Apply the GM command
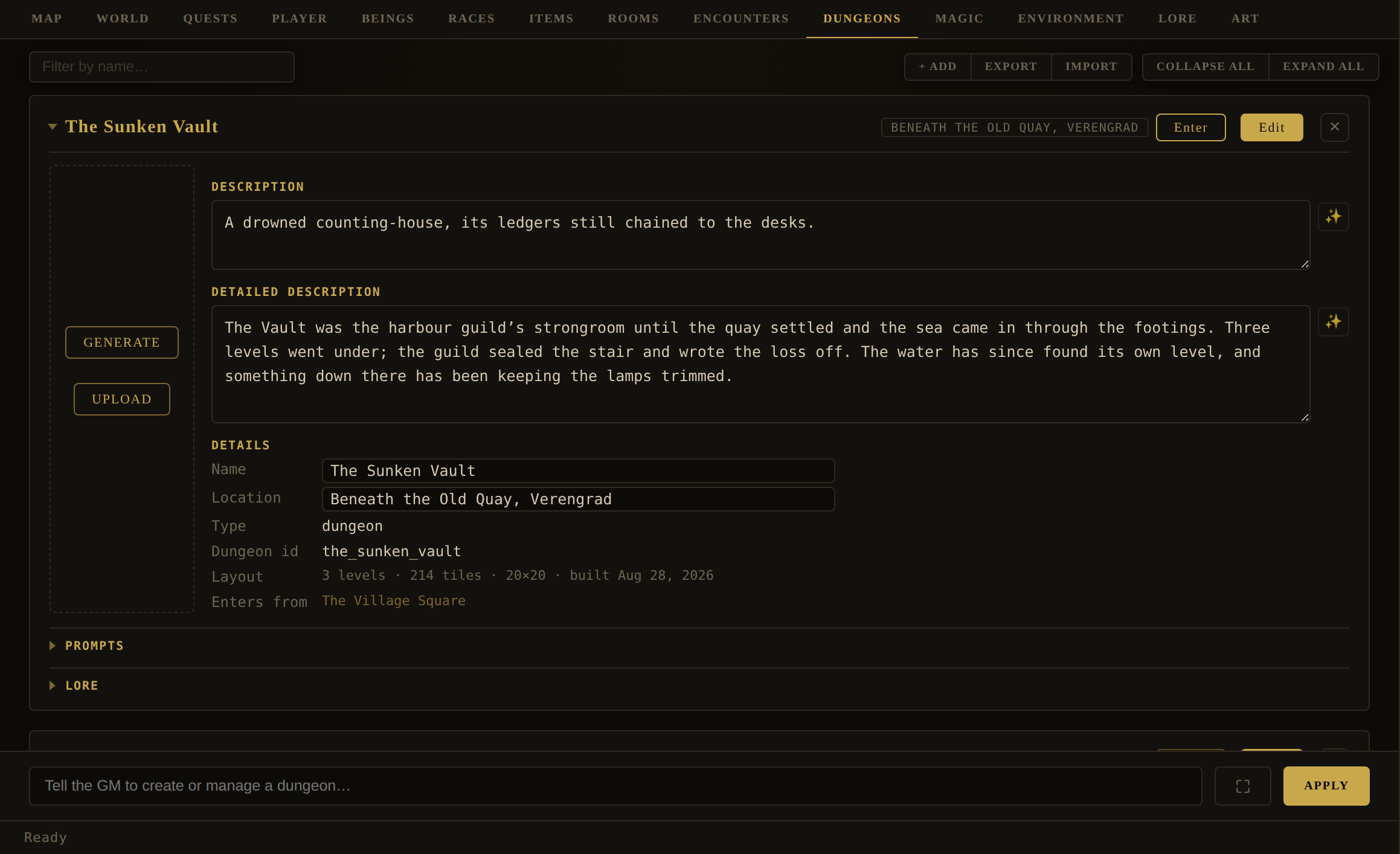 [1326, 786]
